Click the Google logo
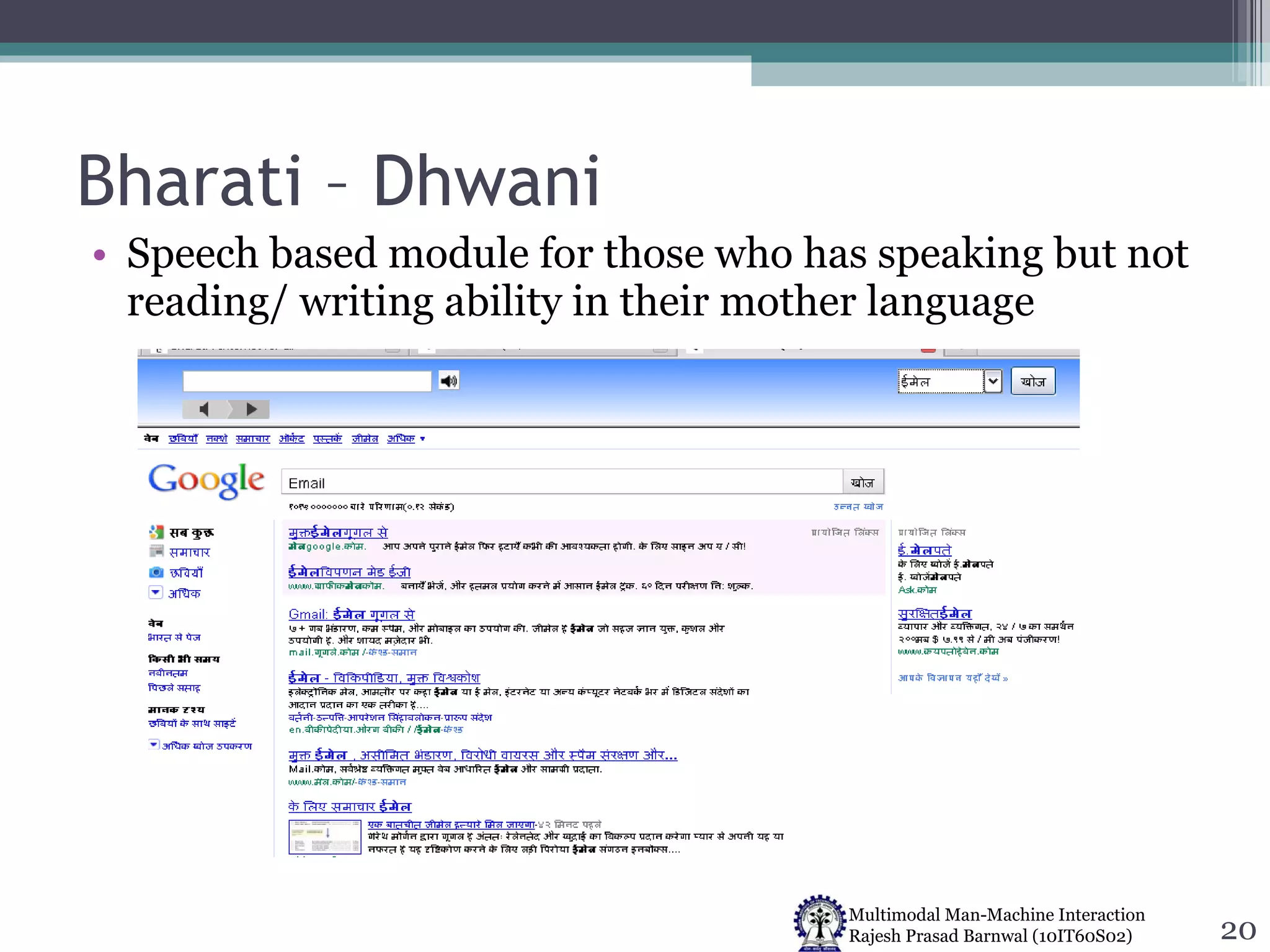Screen dimensions: 1270x952 click(206, 480)
